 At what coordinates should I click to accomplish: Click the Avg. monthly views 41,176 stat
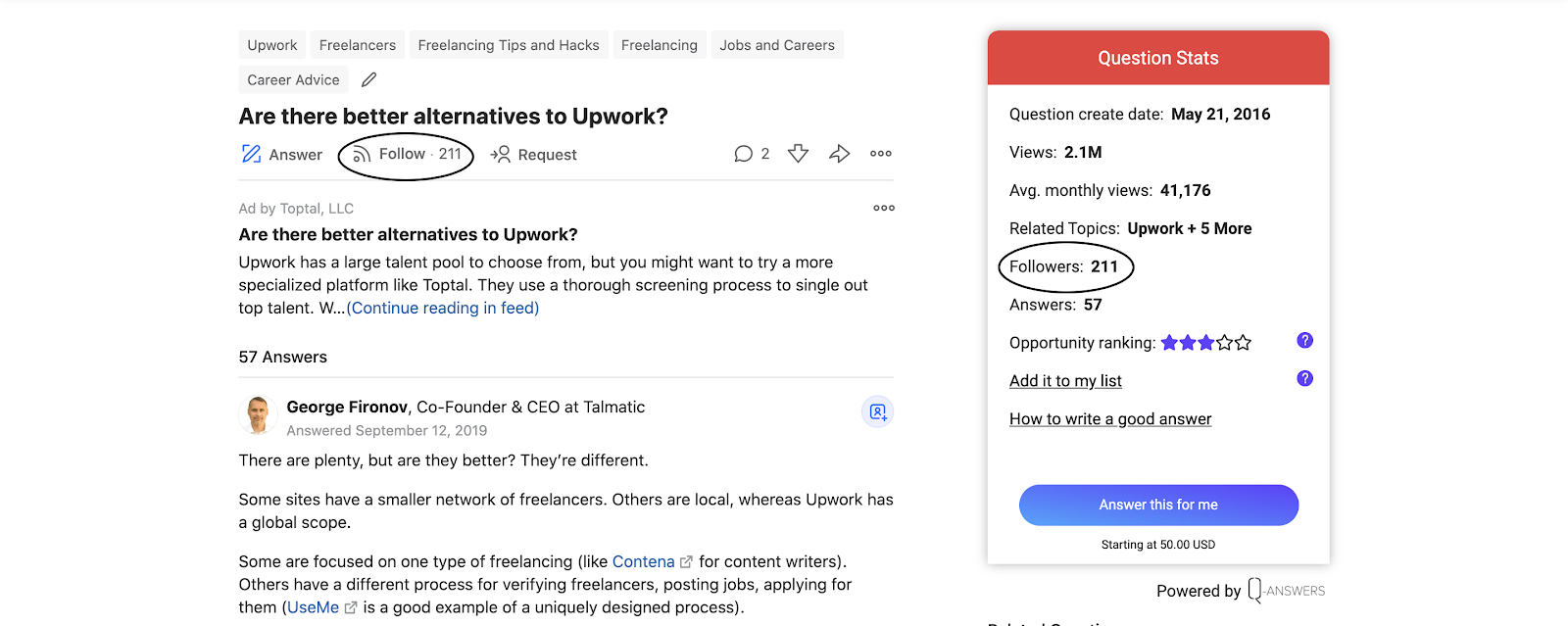pyautogui.click(x=1110, y=190)
